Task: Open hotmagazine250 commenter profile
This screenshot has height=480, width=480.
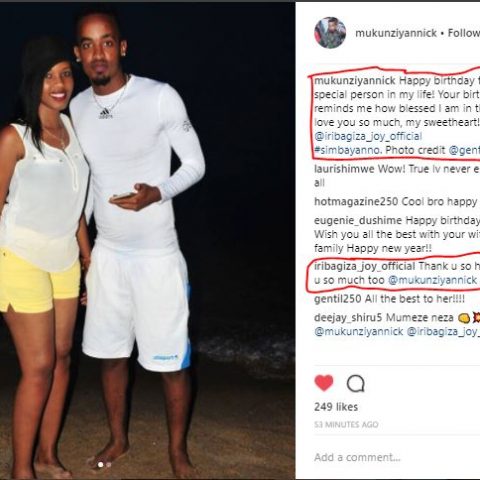Action: (x=356, y=202)
